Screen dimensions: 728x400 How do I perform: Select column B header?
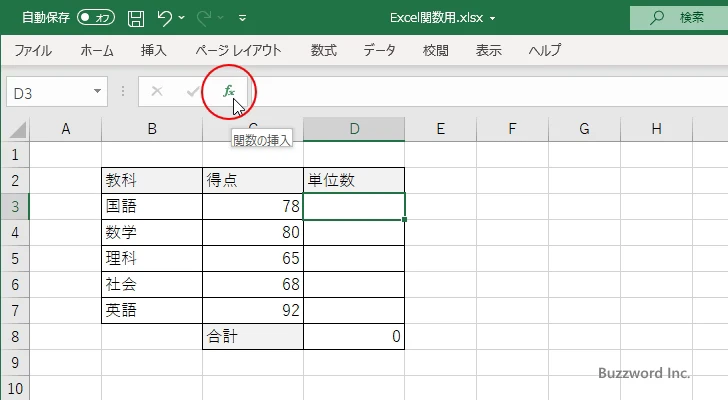[152, 129]
